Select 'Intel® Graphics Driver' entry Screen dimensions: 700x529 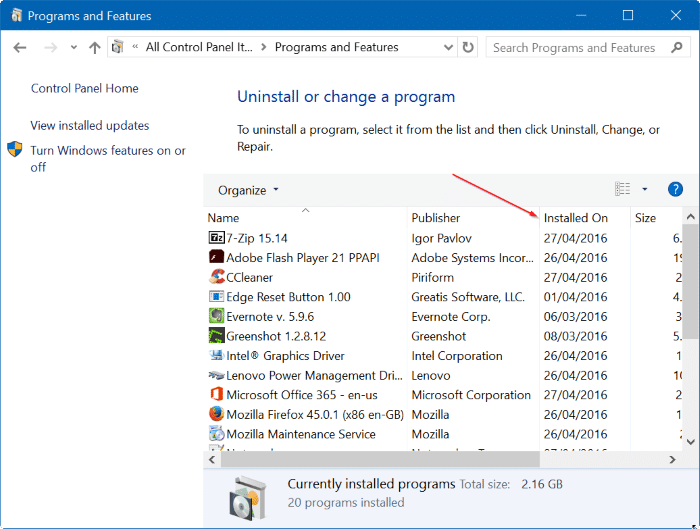tap(285, 356)
